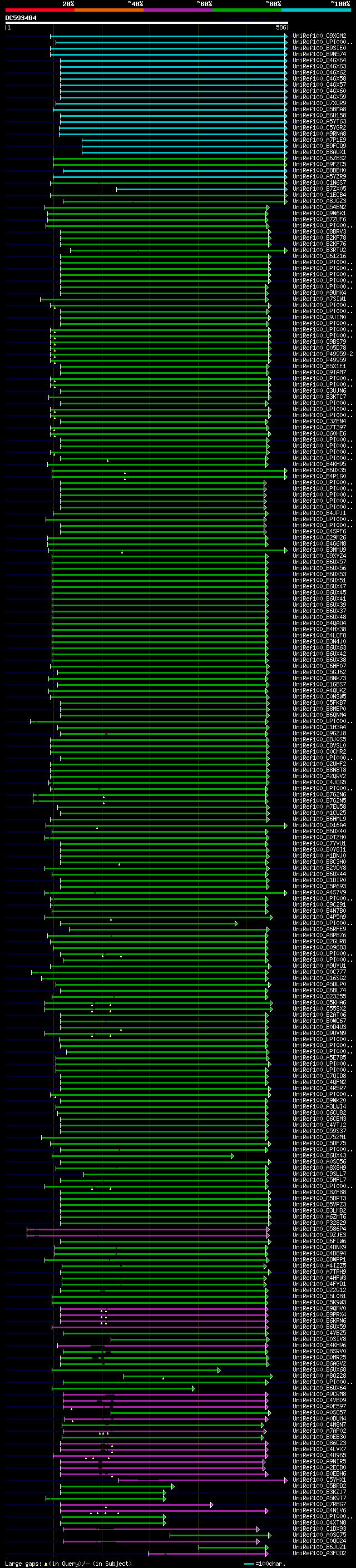Click hit label UniRef100_A5YT63

(319, 121)
